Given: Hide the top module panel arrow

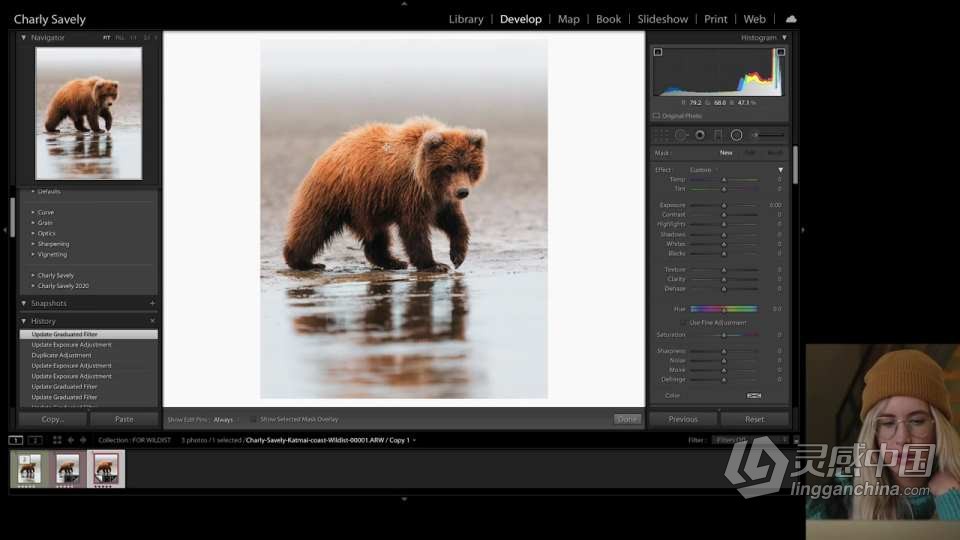Looking at the screenshot, I should 404,4.
